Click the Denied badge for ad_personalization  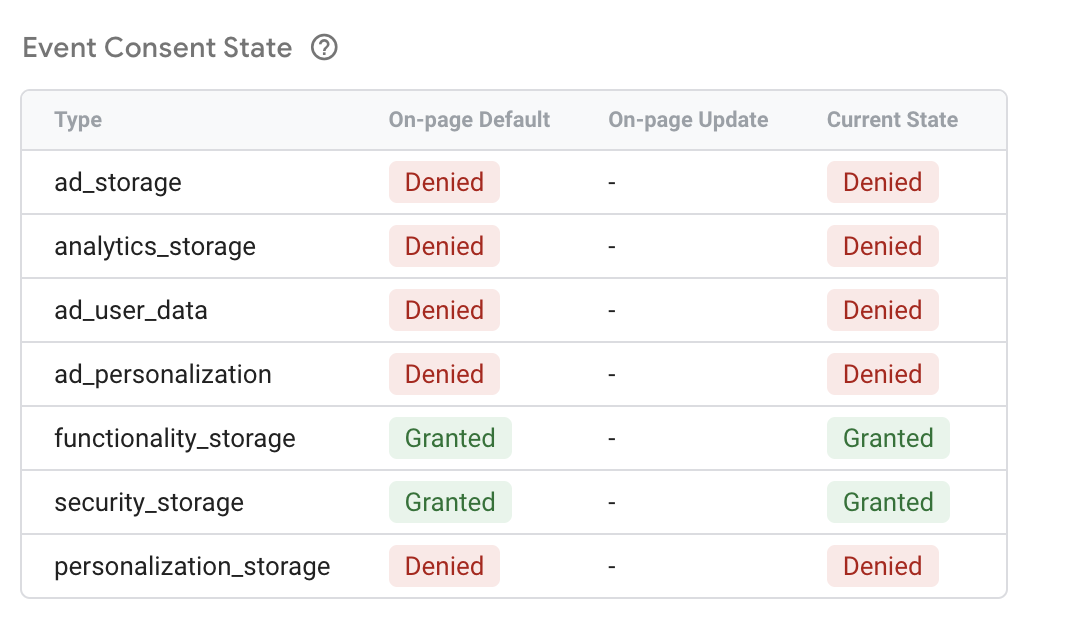pos(444,374)
